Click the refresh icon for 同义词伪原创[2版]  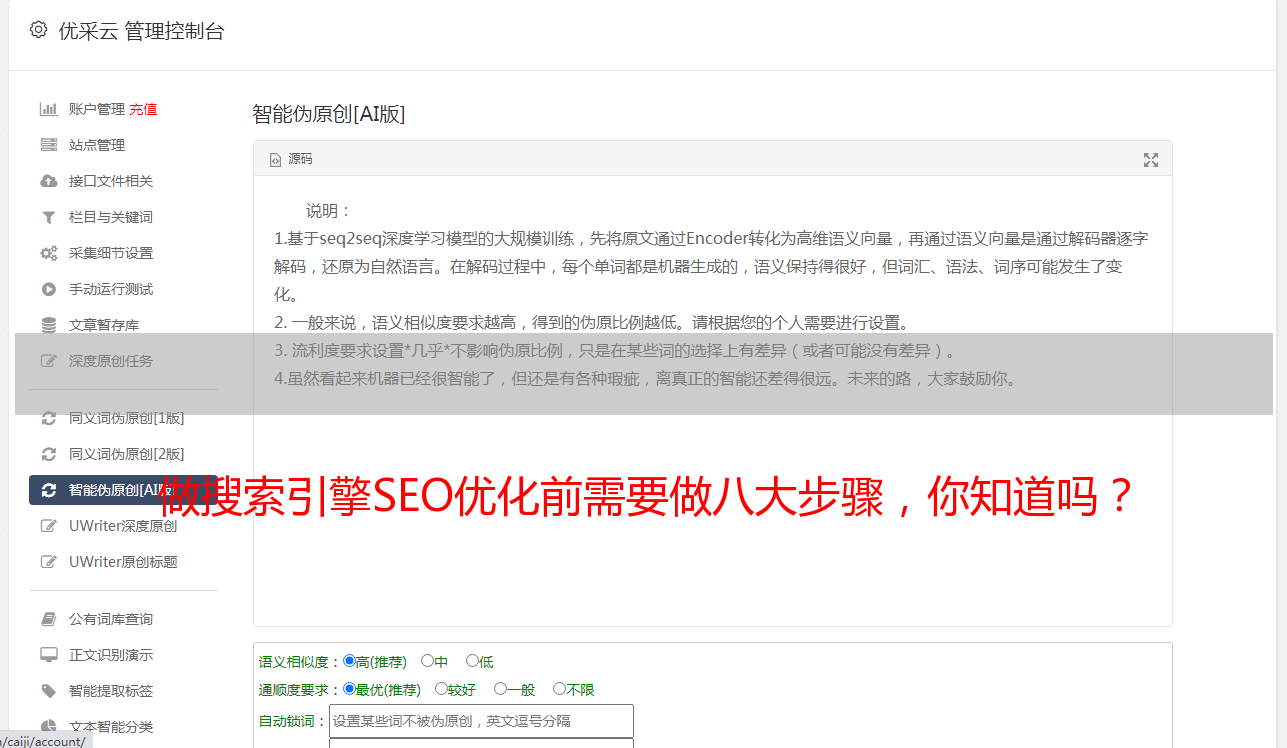pos(48,454)
